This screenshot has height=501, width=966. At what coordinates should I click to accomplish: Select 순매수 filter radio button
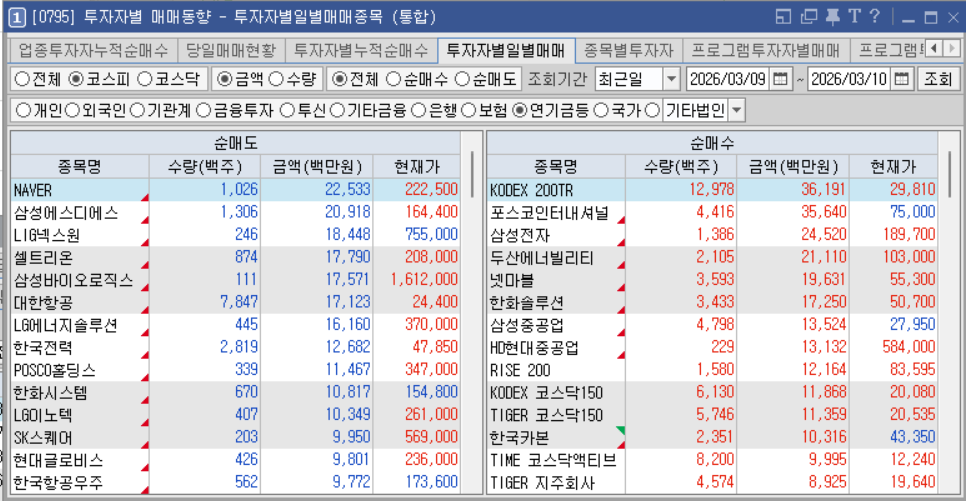click(x=394, y=79)
